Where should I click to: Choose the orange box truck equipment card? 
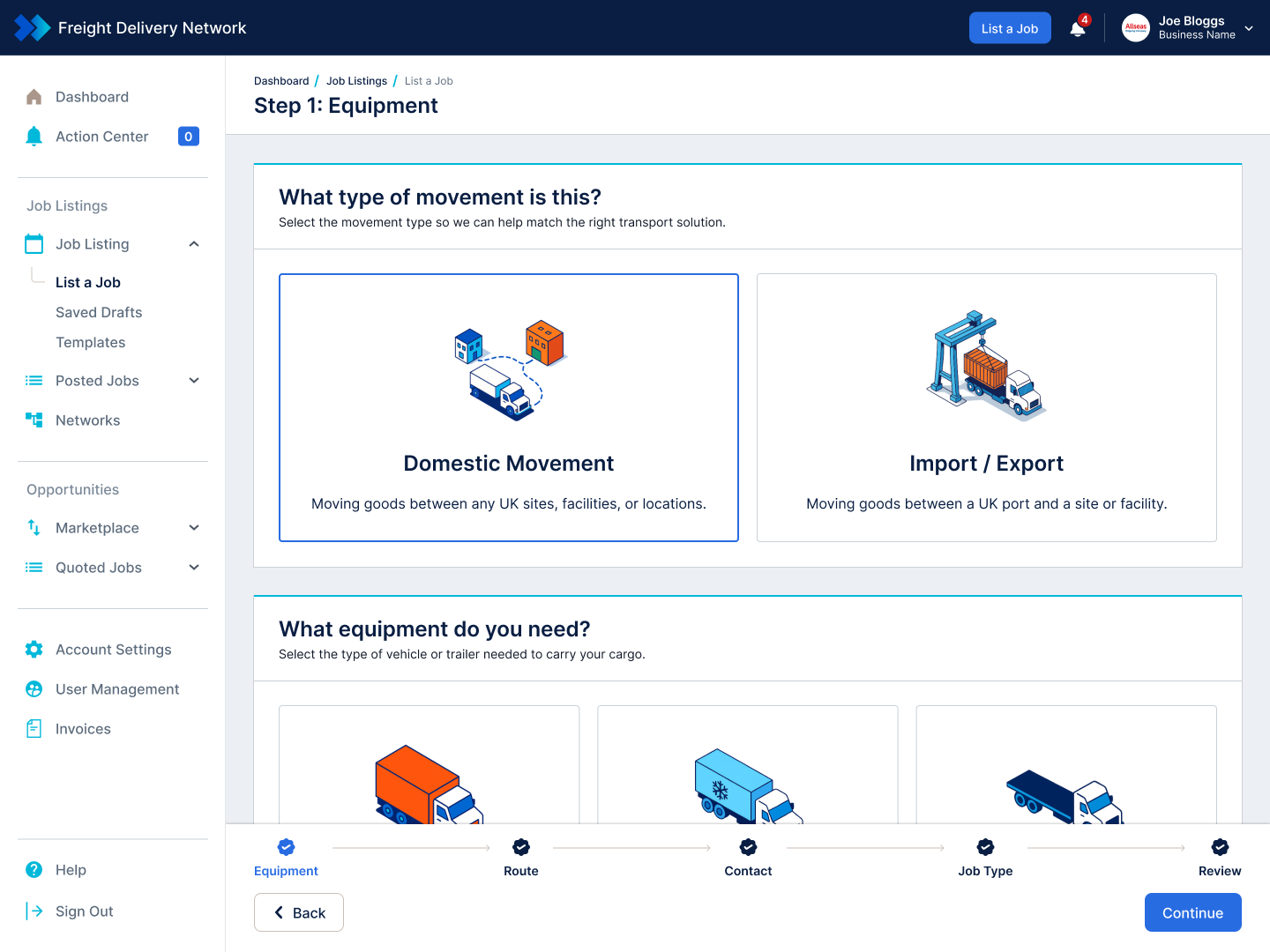pyautogui.click(x=429, y=765)
